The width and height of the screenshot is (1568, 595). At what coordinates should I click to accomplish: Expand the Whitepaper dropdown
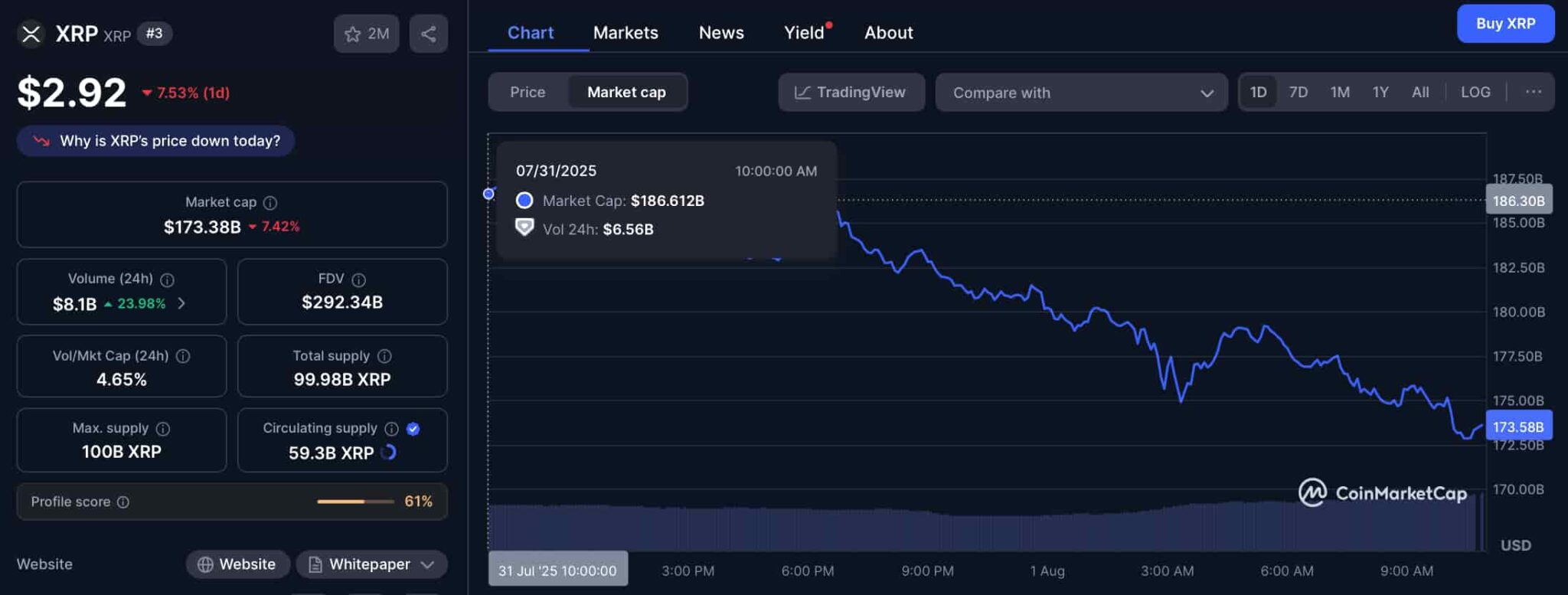[x=427, y=565]
